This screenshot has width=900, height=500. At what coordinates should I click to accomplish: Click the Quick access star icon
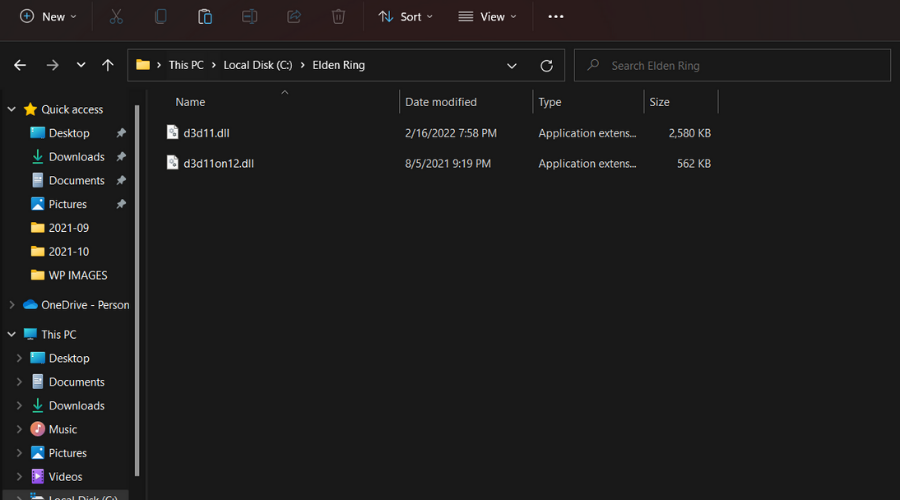(x=30, y=109)
